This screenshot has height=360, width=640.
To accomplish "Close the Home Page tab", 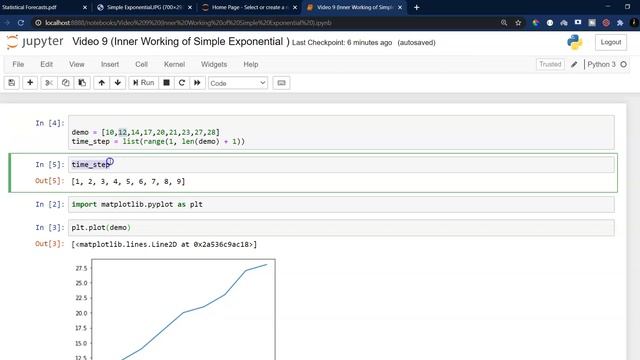I will (295, 7).
